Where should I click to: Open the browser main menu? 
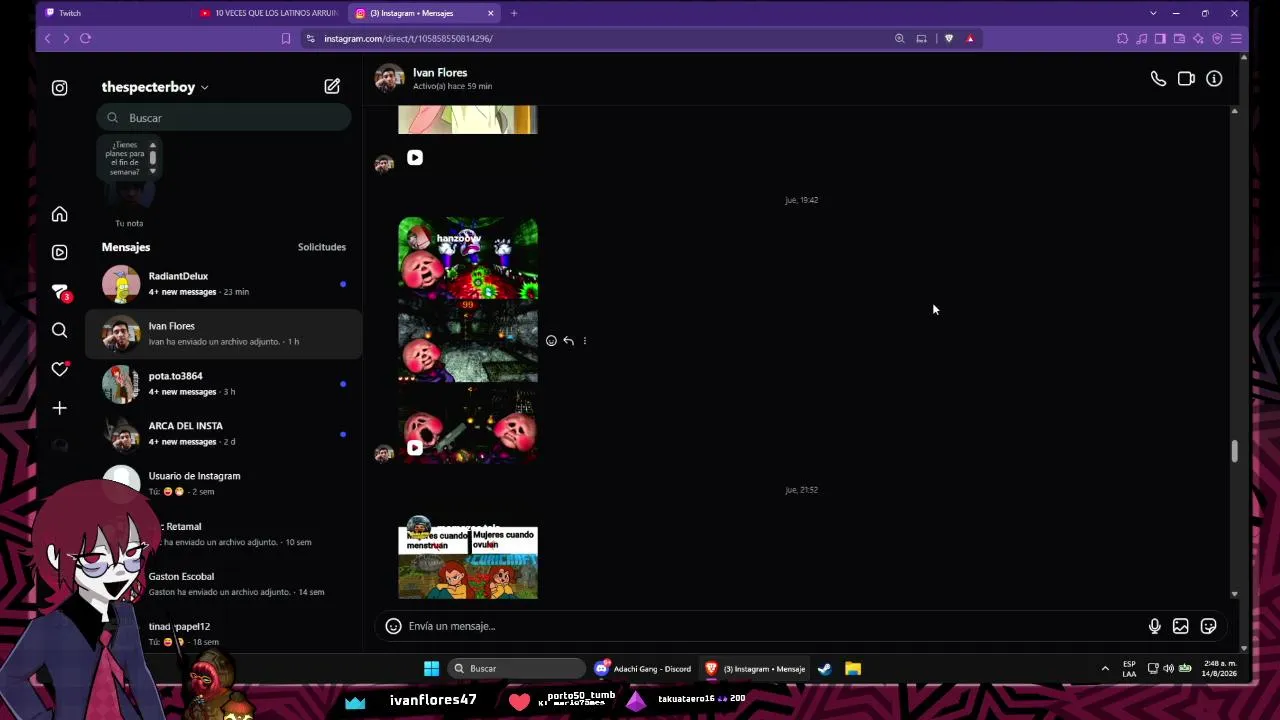[1236, 38]
